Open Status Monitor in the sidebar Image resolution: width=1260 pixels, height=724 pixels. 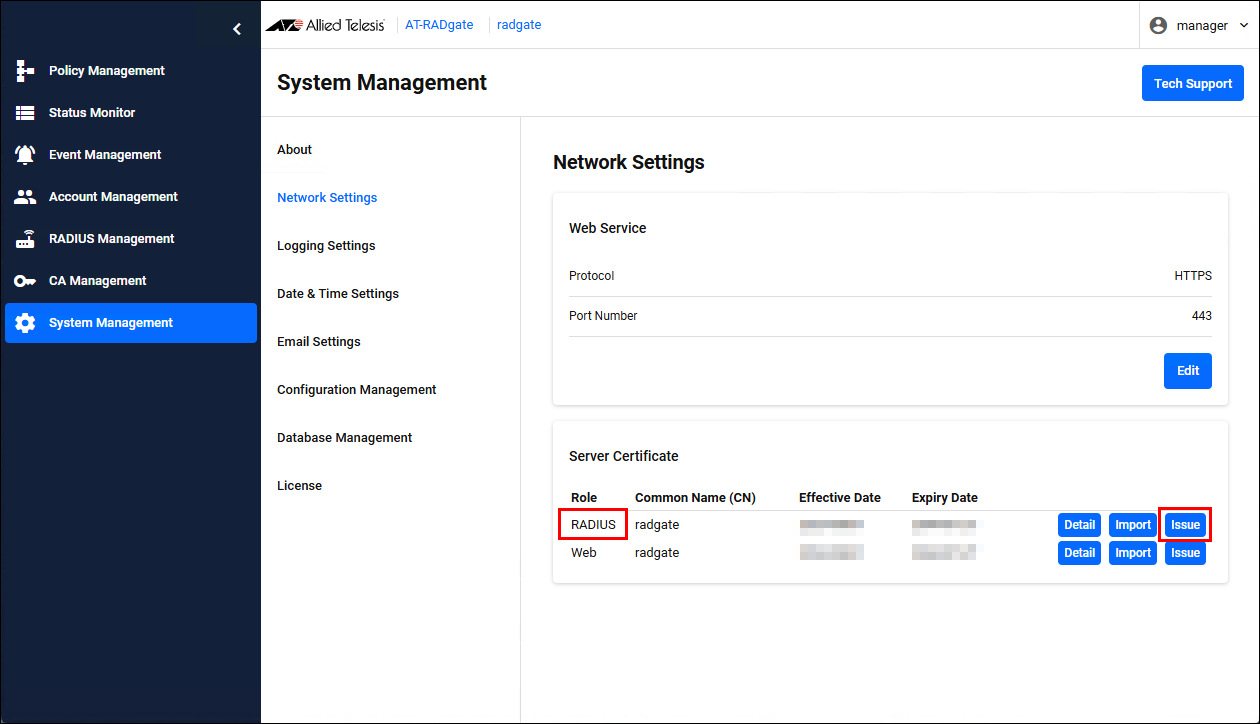(130, 113)
